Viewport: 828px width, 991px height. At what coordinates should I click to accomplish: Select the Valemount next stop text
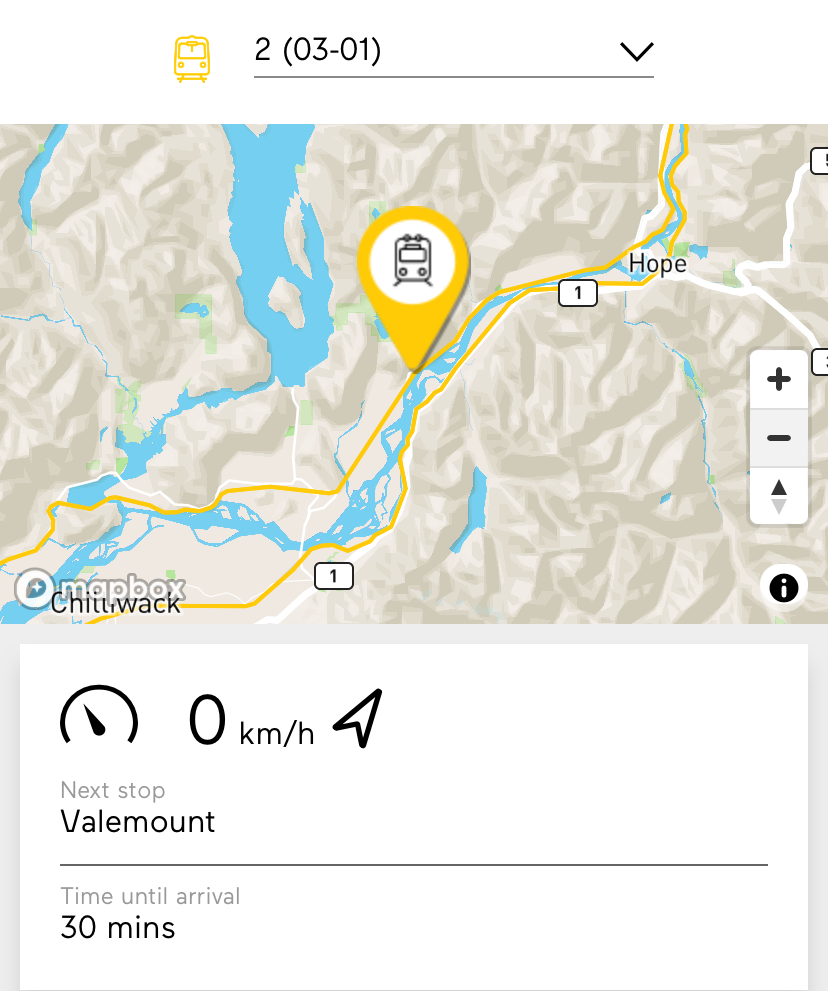pyautogui.click(x=138, y=822)
